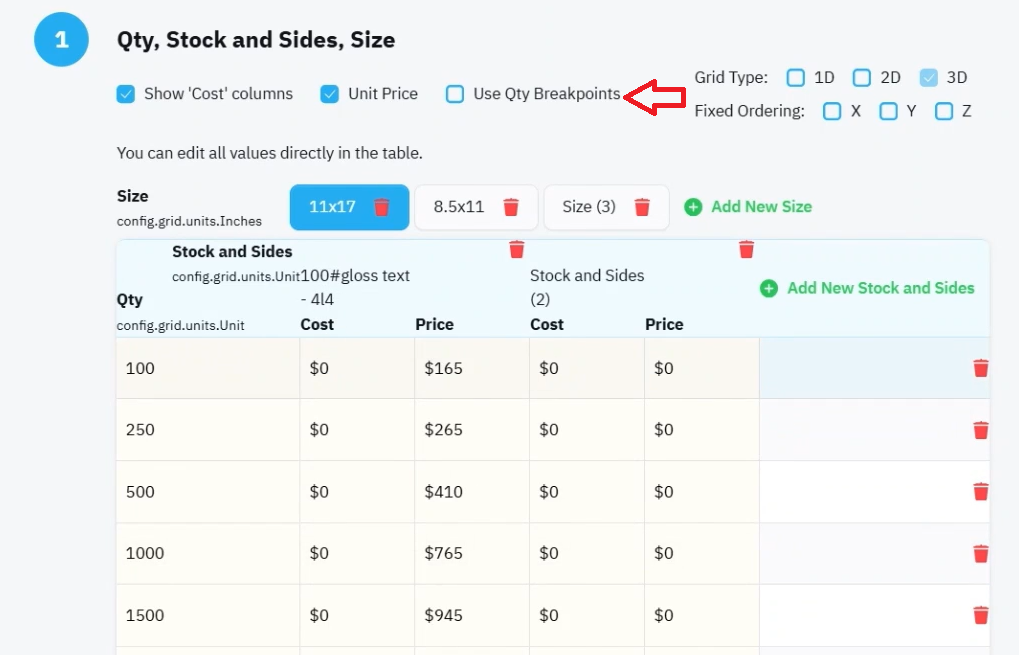Delete Size (3) using its trash icon

[x=642, y=207]
